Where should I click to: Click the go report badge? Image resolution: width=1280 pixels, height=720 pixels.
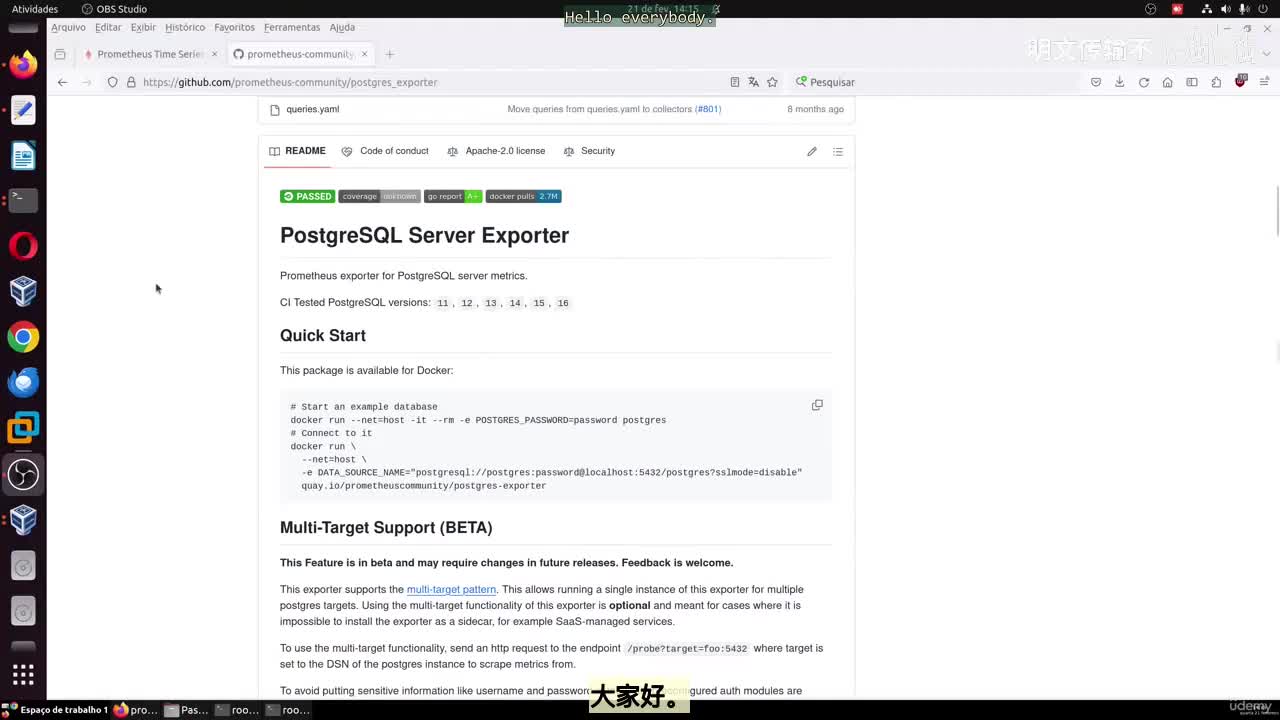[452, 196]
